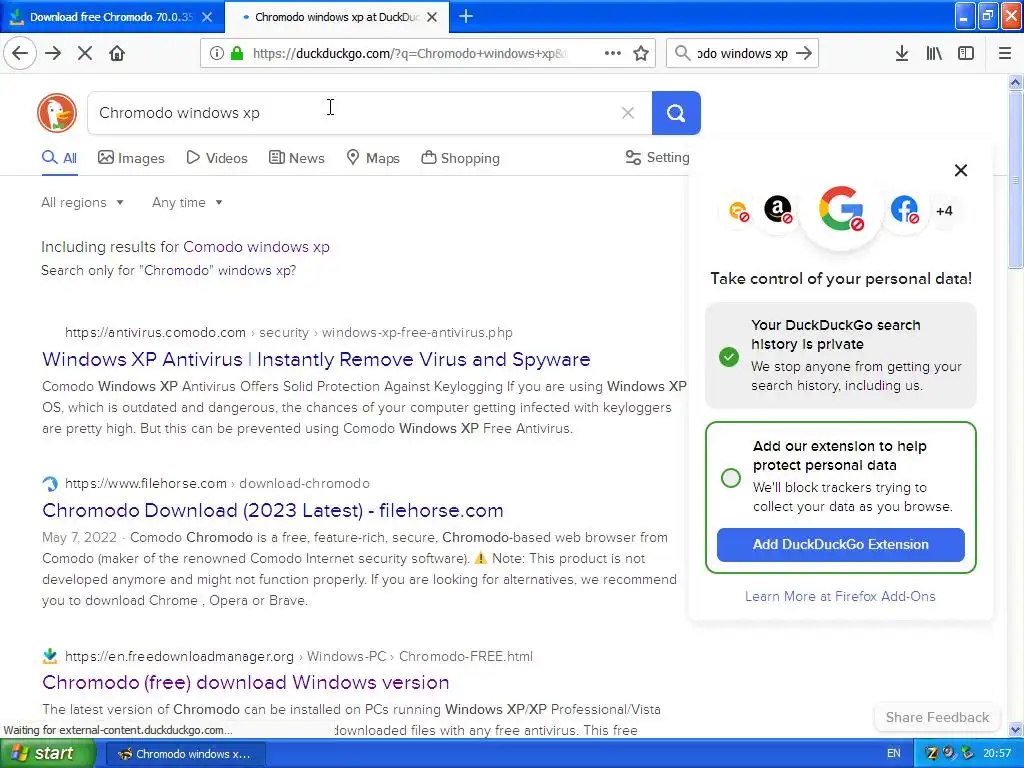
Task: Expand the All regions filter
Action: 82,202
